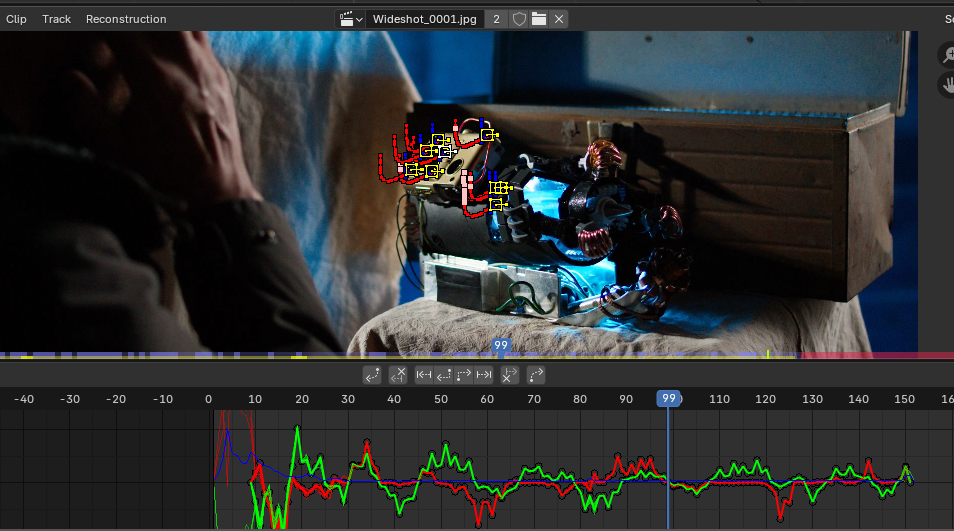Click the Clear Track Path After icon
The height and width of the screenshot is (531, 954).
[510, 375]
